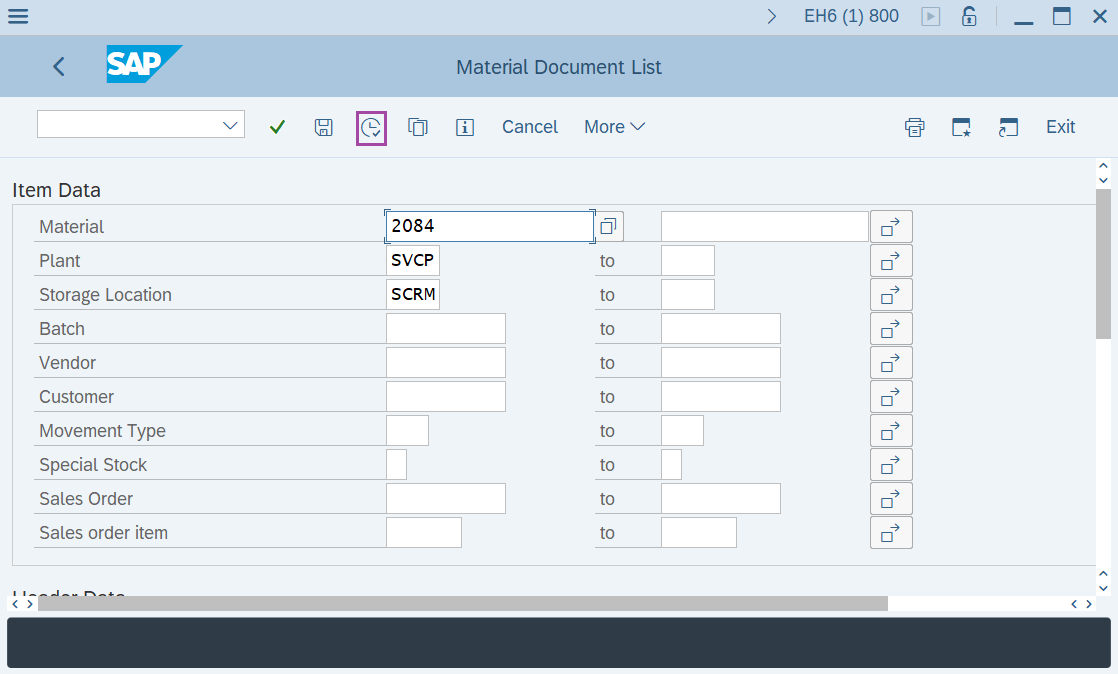Image resolution: width=1118 pixels, height=674 pixels.
Task: Click Cancel in the toolbar
Action: click(530, 127)
